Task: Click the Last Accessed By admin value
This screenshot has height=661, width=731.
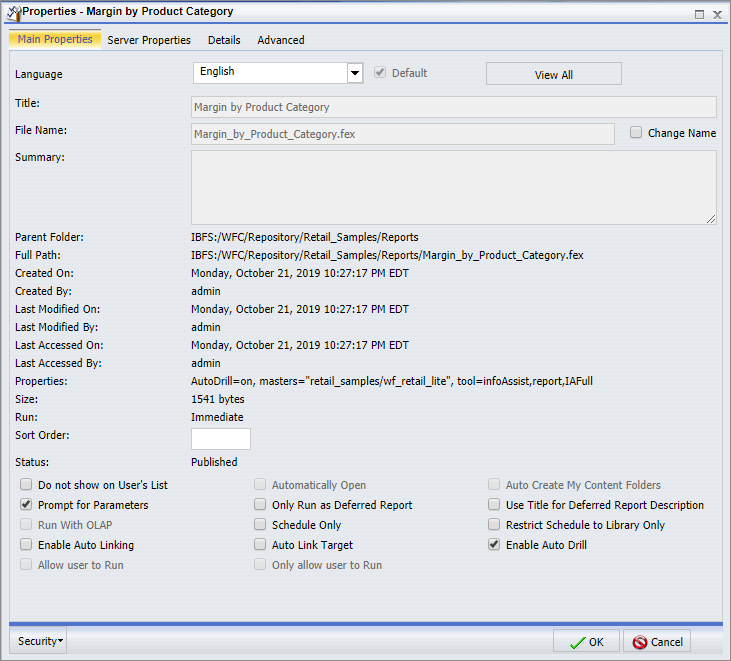Action: [x=206, y=363]
